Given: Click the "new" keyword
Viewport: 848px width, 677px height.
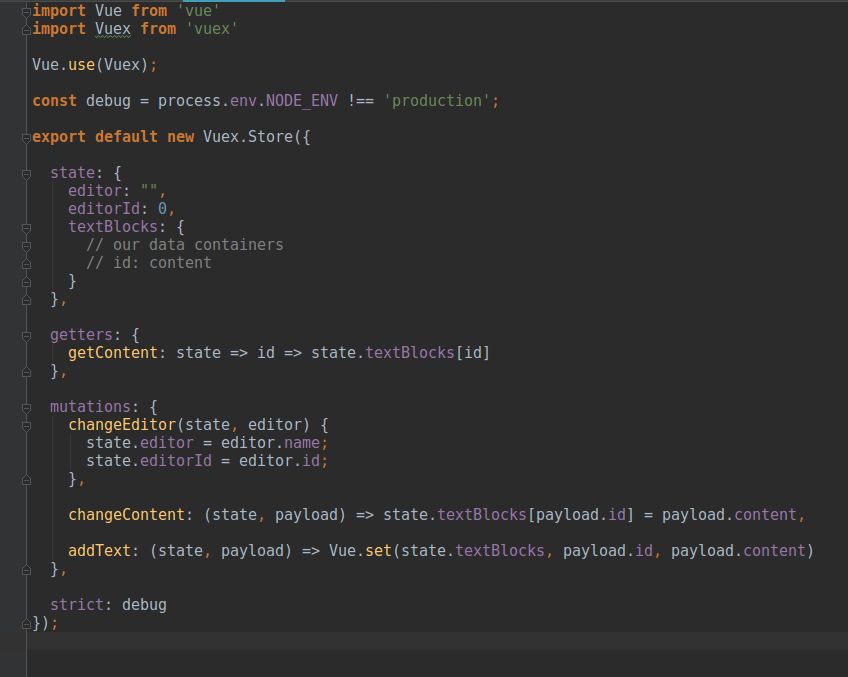Looking at the screenshot, I should click(181, 137).
